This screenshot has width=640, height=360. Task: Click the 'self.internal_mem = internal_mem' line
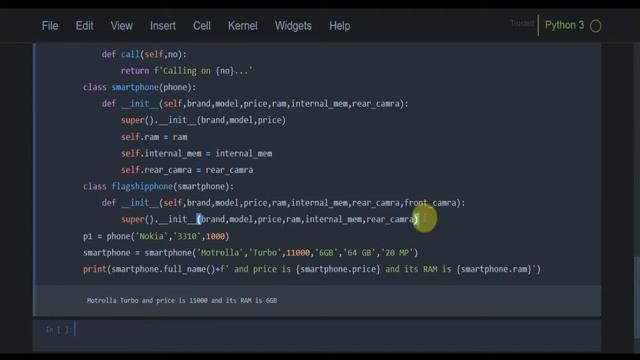pyautogui.click(x=196, y=153)
